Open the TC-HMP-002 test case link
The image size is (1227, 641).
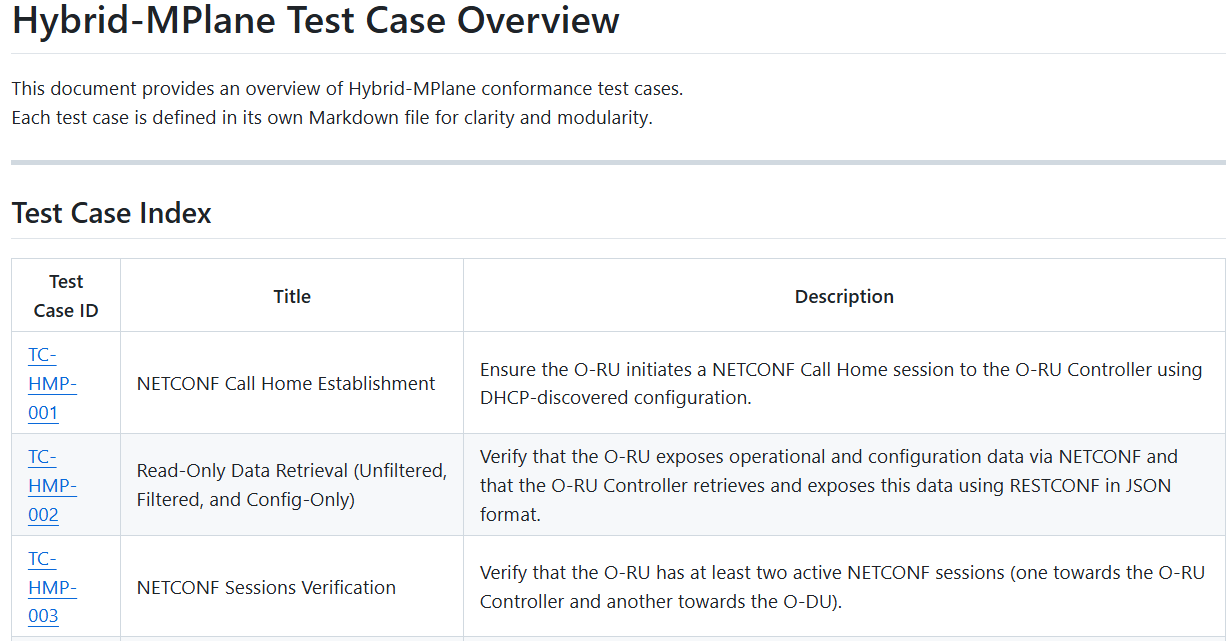click(x=52, y=485)
